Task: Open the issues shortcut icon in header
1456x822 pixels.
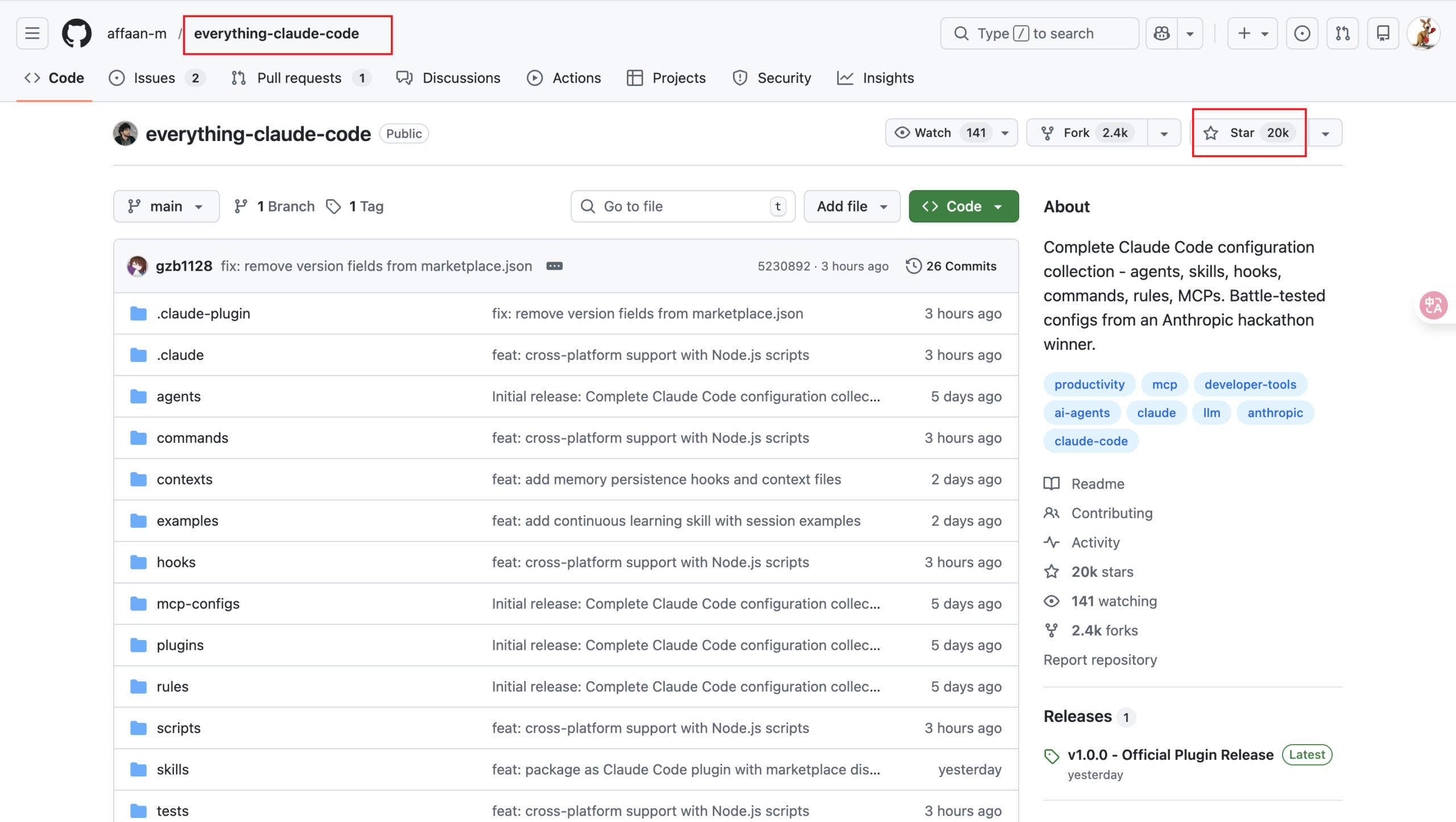Action: point(1302,34)
